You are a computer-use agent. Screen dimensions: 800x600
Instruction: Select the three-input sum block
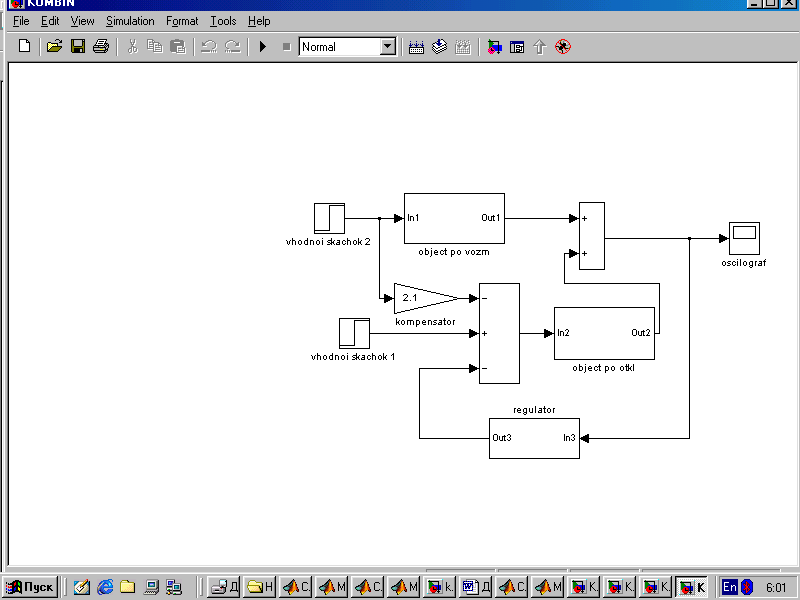pyautogui.click(x=499, y=333)
